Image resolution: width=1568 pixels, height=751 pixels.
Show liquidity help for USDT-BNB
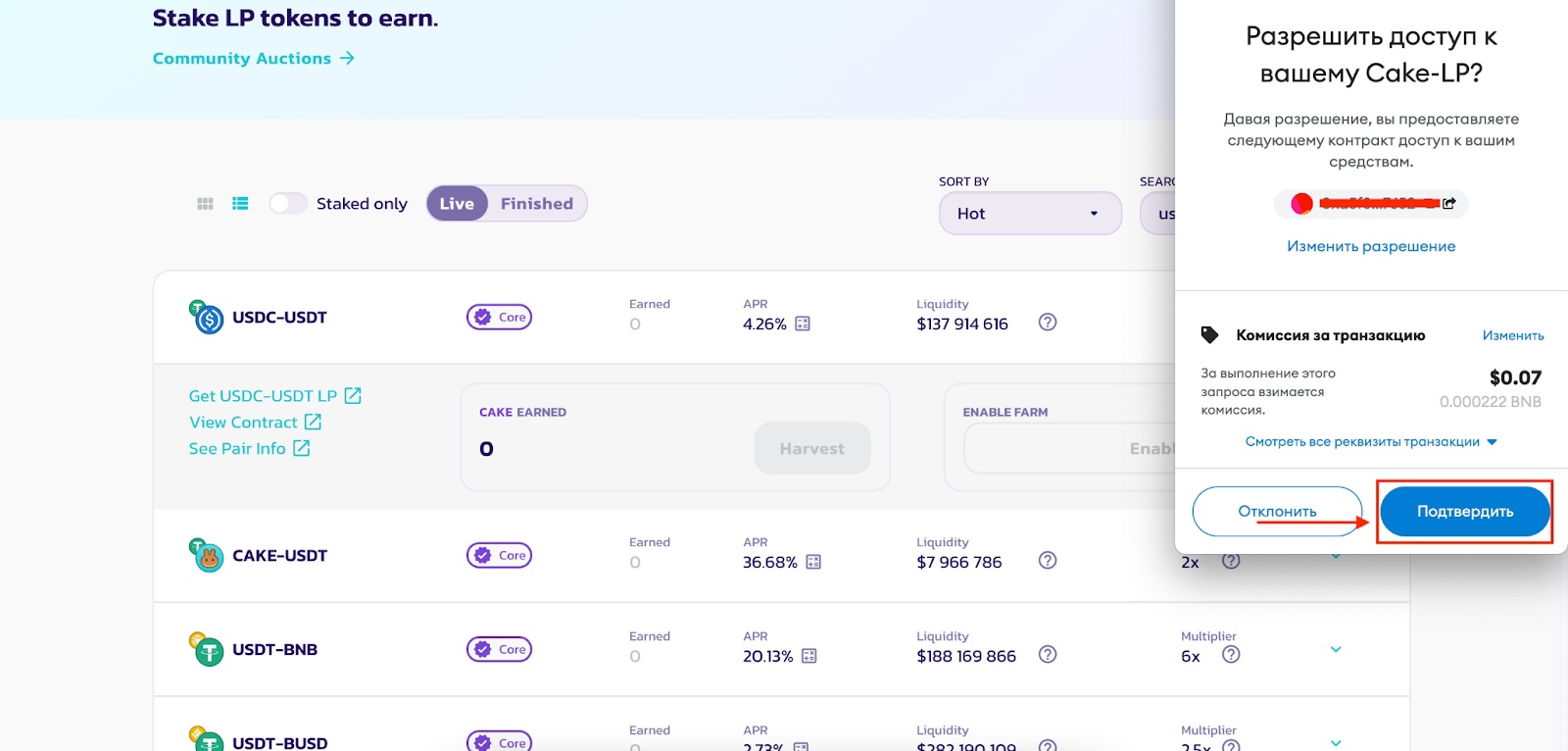coord(1048,655)
